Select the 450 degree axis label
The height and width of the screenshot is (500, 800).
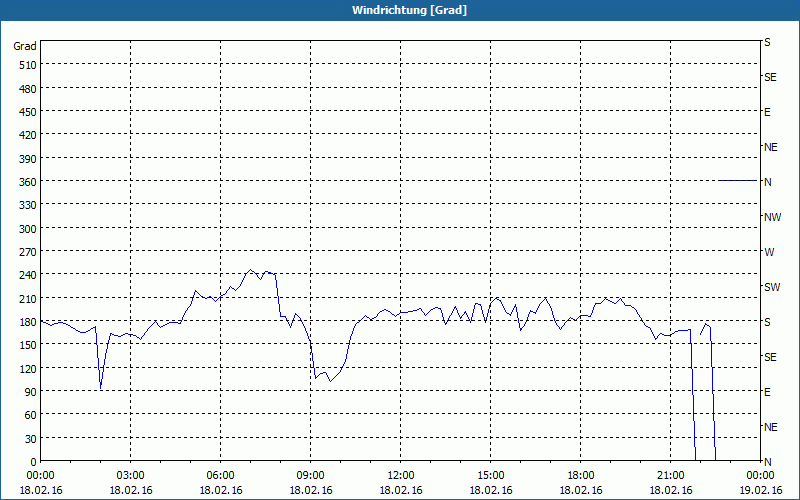[28, 112]
